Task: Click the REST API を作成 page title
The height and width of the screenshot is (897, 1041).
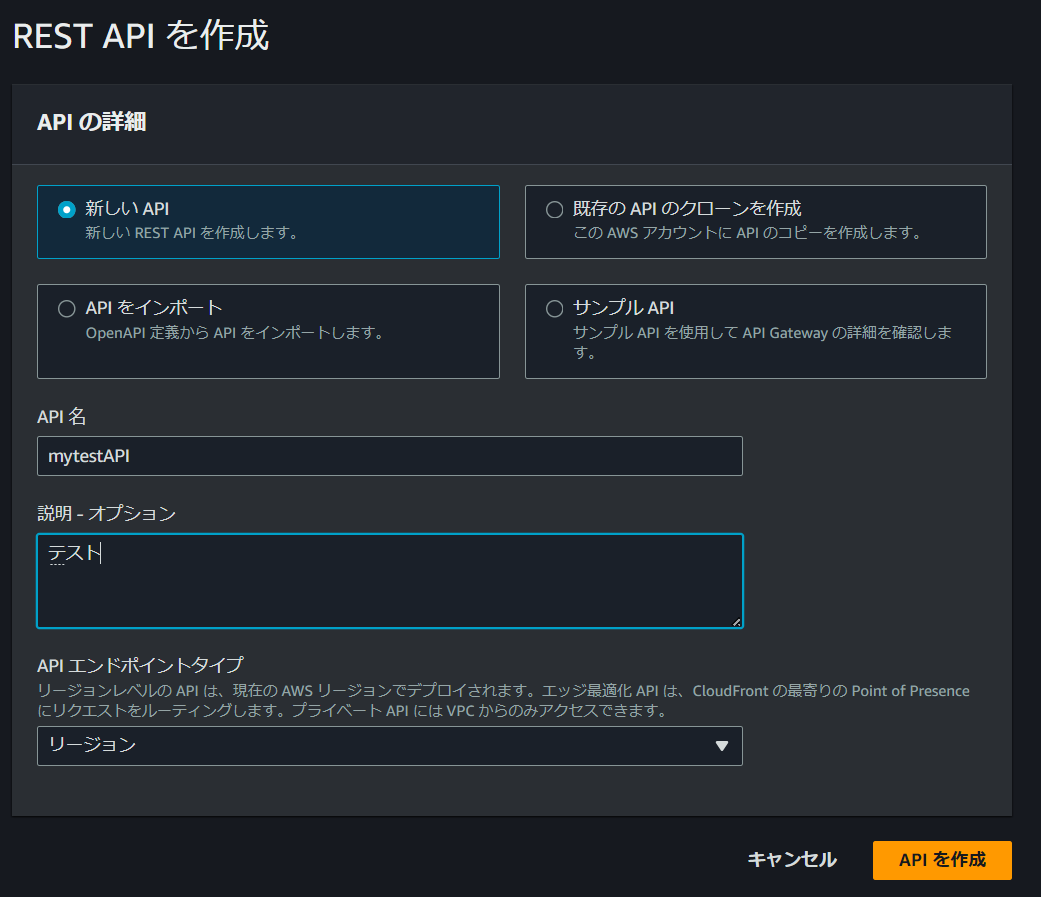Action: (x=138, y=35)
